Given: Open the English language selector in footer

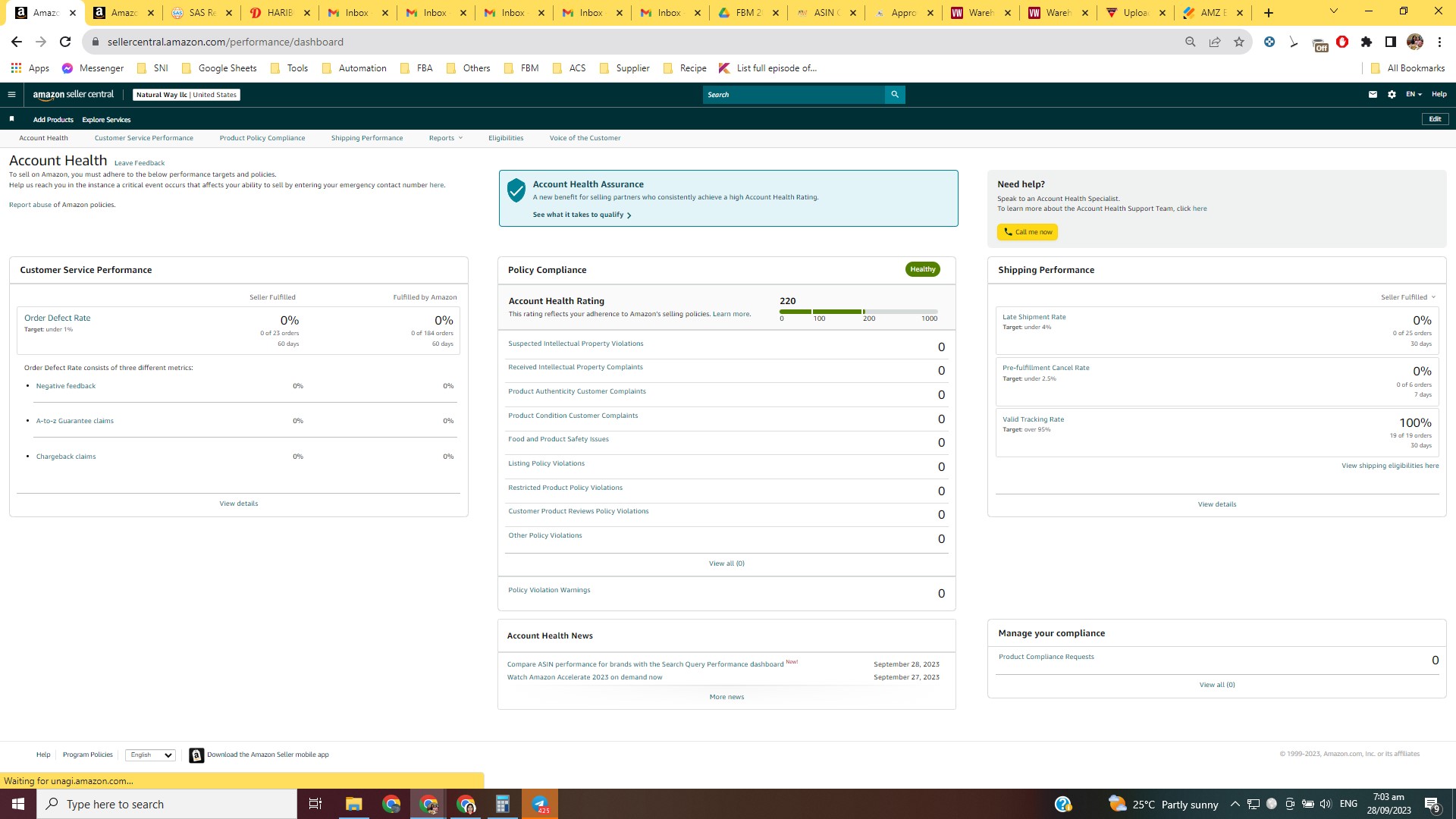Looking at the screenshot, I should [x=150, y=755].
